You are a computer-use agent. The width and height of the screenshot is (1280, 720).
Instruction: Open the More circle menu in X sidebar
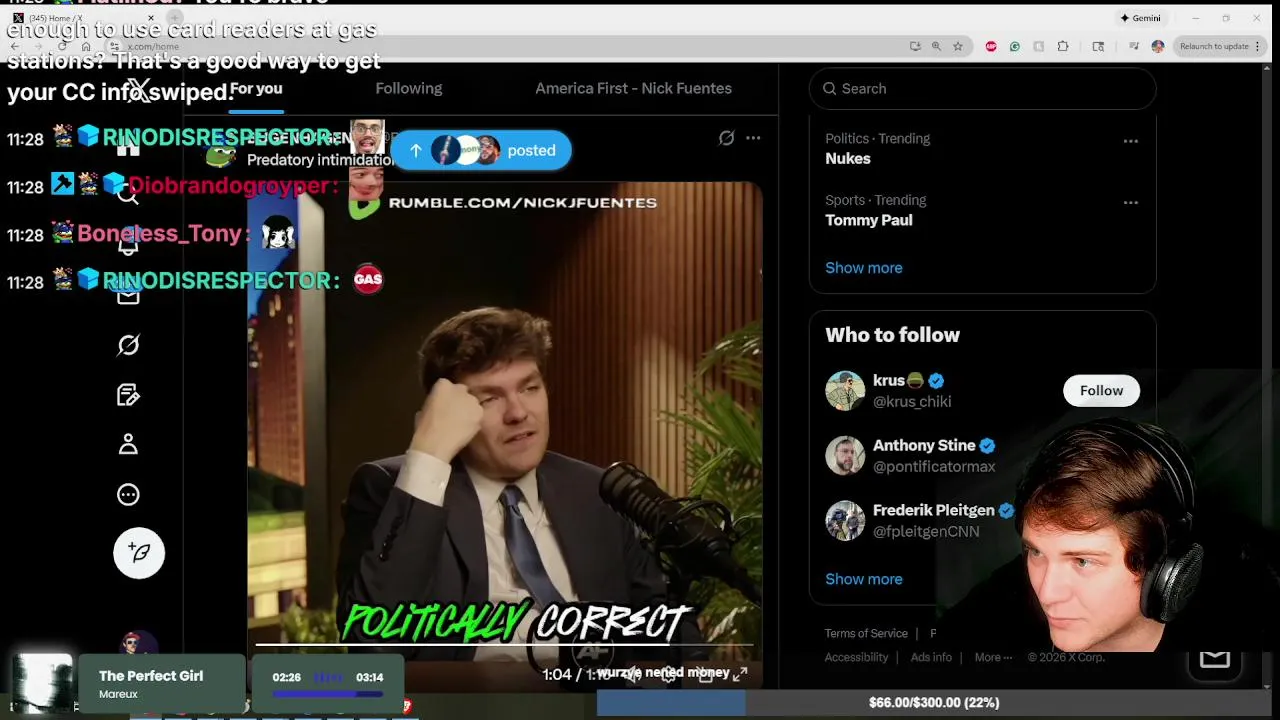tap(128, 494)
